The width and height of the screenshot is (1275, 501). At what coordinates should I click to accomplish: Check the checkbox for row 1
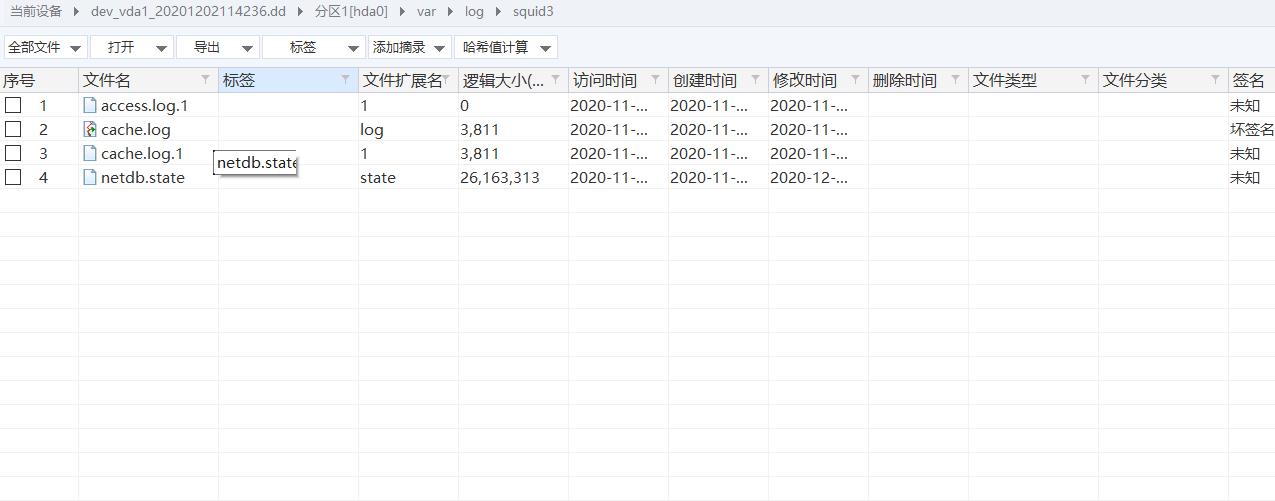13,105
